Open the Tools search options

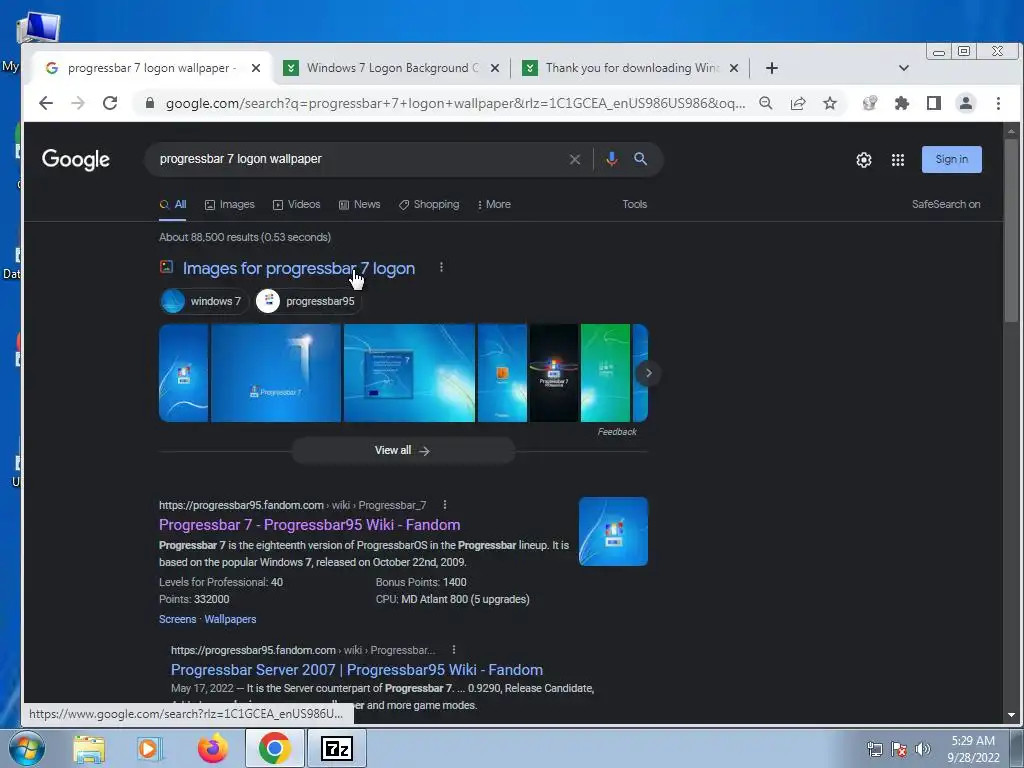point(634,204)
